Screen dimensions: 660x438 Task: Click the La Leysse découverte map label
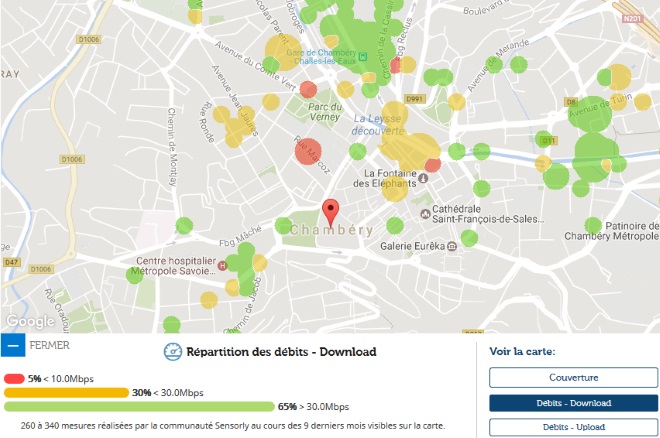coord(377,124)
